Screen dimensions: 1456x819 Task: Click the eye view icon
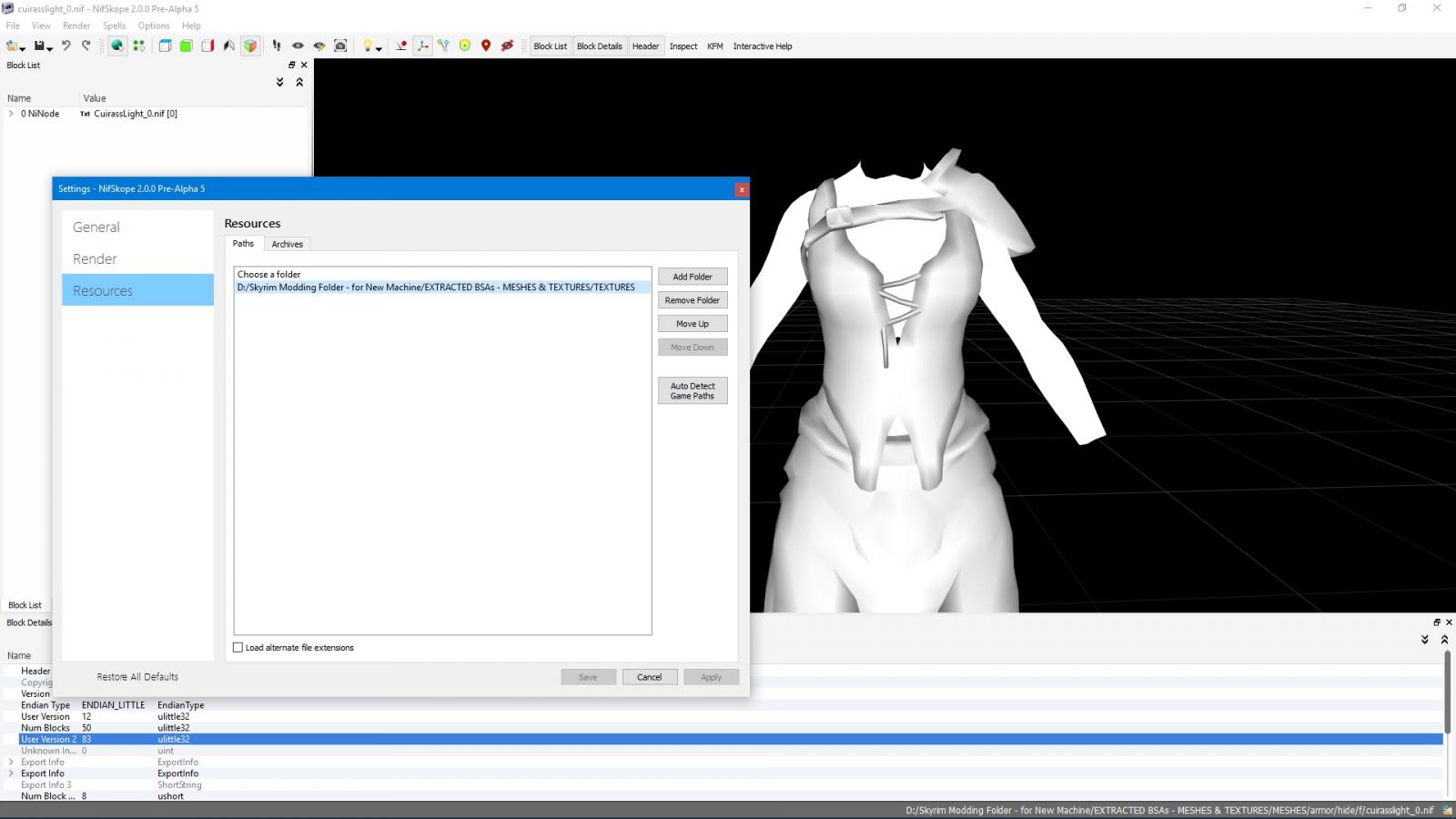298,45
